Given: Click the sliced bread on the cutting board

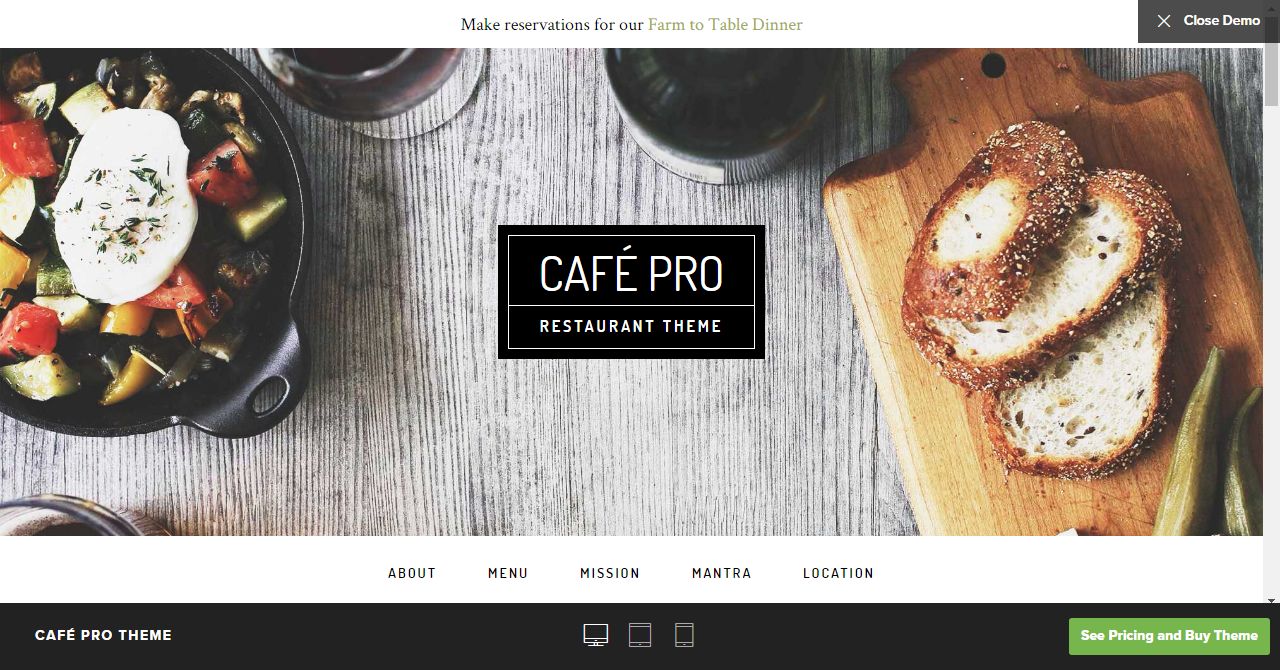Looking at the screenshot, I should tap(1040, 300).
